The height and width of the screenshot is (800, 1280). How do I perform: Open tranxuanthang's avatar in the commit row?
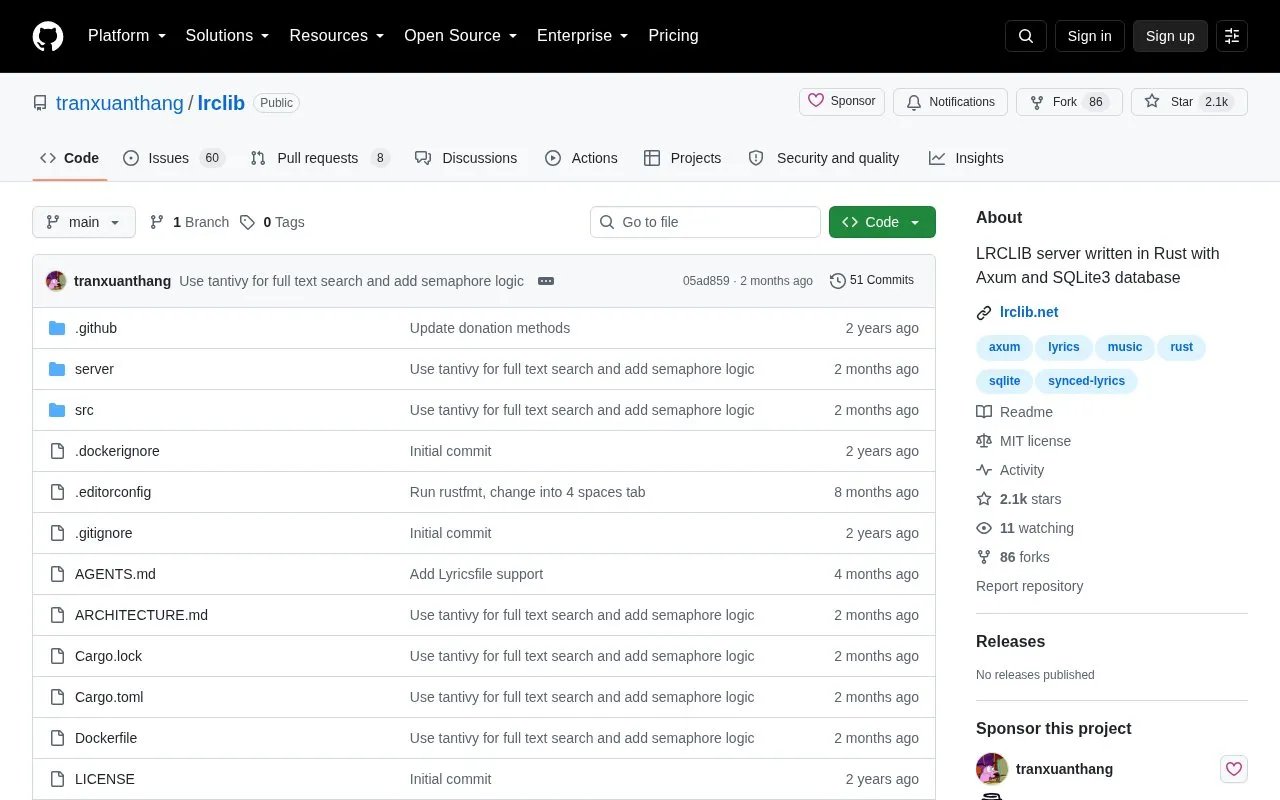pyautogui.click(x=56, y=281)
